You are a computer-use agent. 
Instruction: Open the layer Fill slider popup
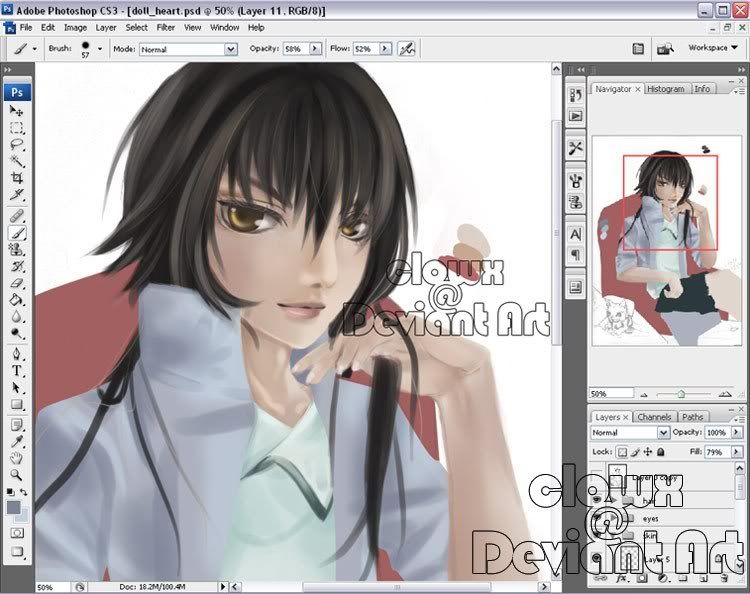(737, 452)
